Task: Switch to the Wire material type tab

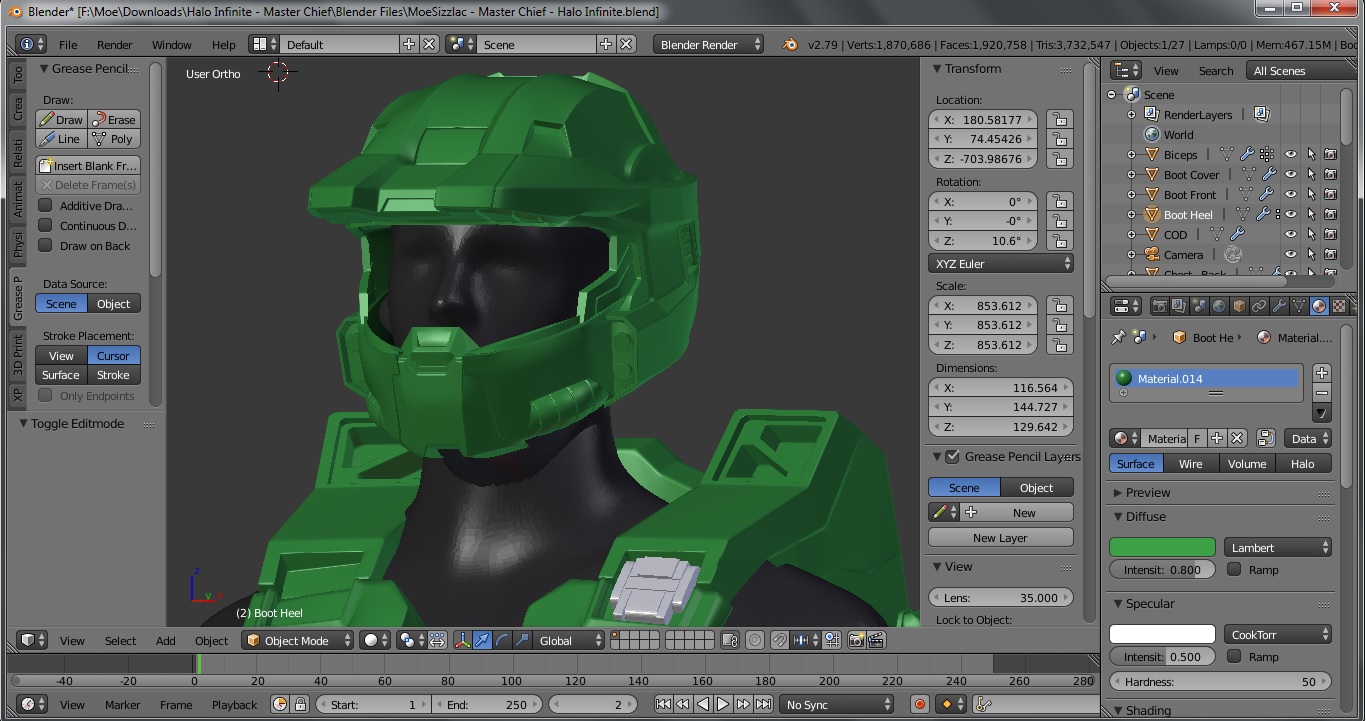Action: point(1190,464)
